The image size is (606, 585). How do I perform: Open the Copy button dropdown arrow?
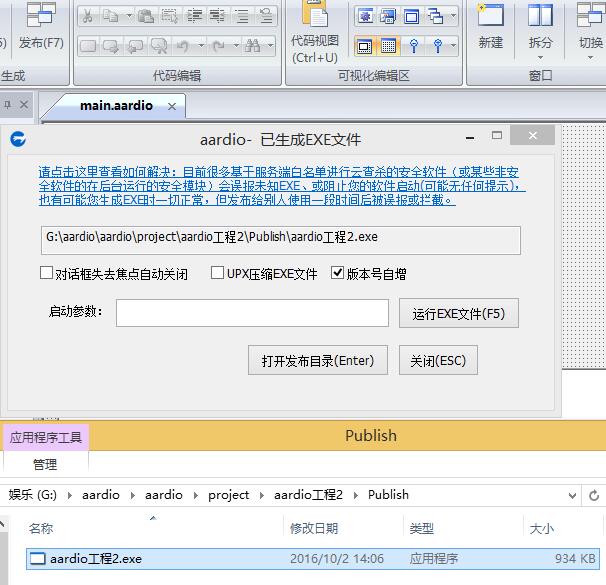tap(129, 16)
